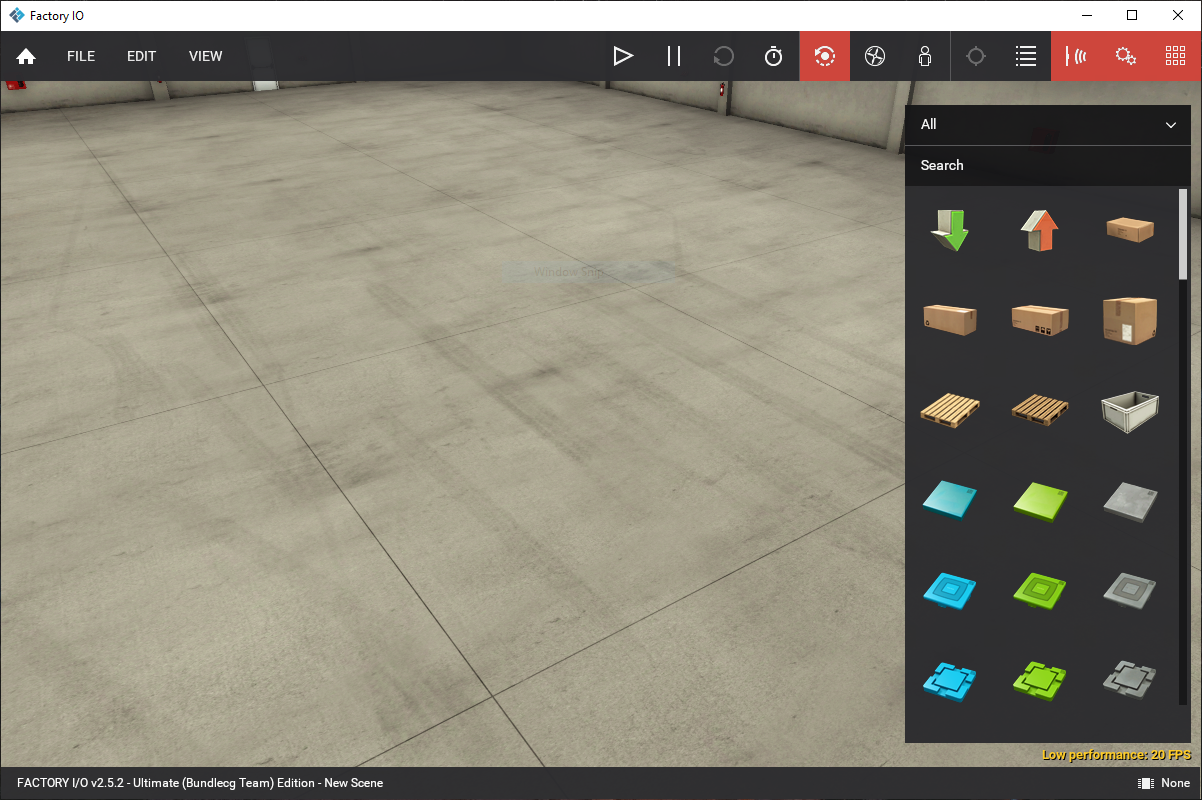The image size is (1202, 800).
Task: Toggle the parts palette grid icon
Action: click(x=1176, y=56)
